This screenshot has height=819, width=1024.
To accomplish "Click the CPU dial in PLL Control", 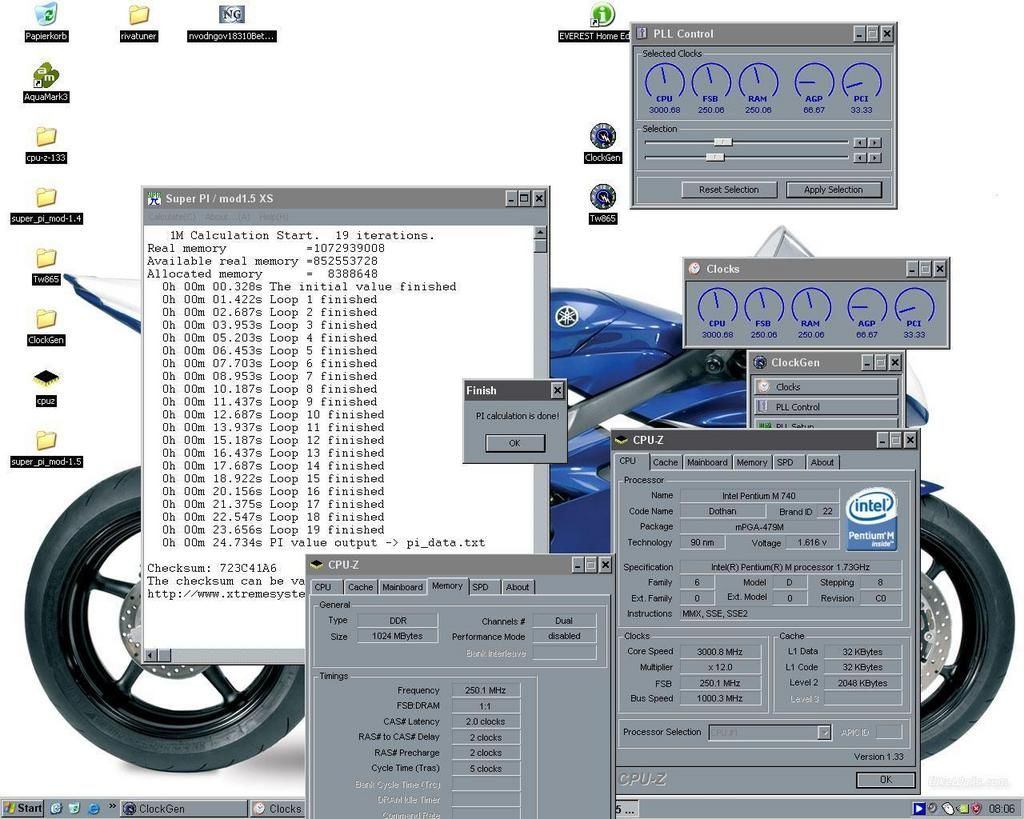I will coord(664,84).
